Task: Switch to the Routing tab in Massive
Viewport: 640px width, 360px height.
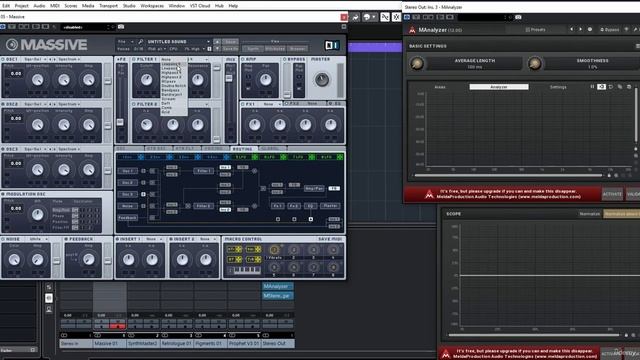Action: (242, 149)
